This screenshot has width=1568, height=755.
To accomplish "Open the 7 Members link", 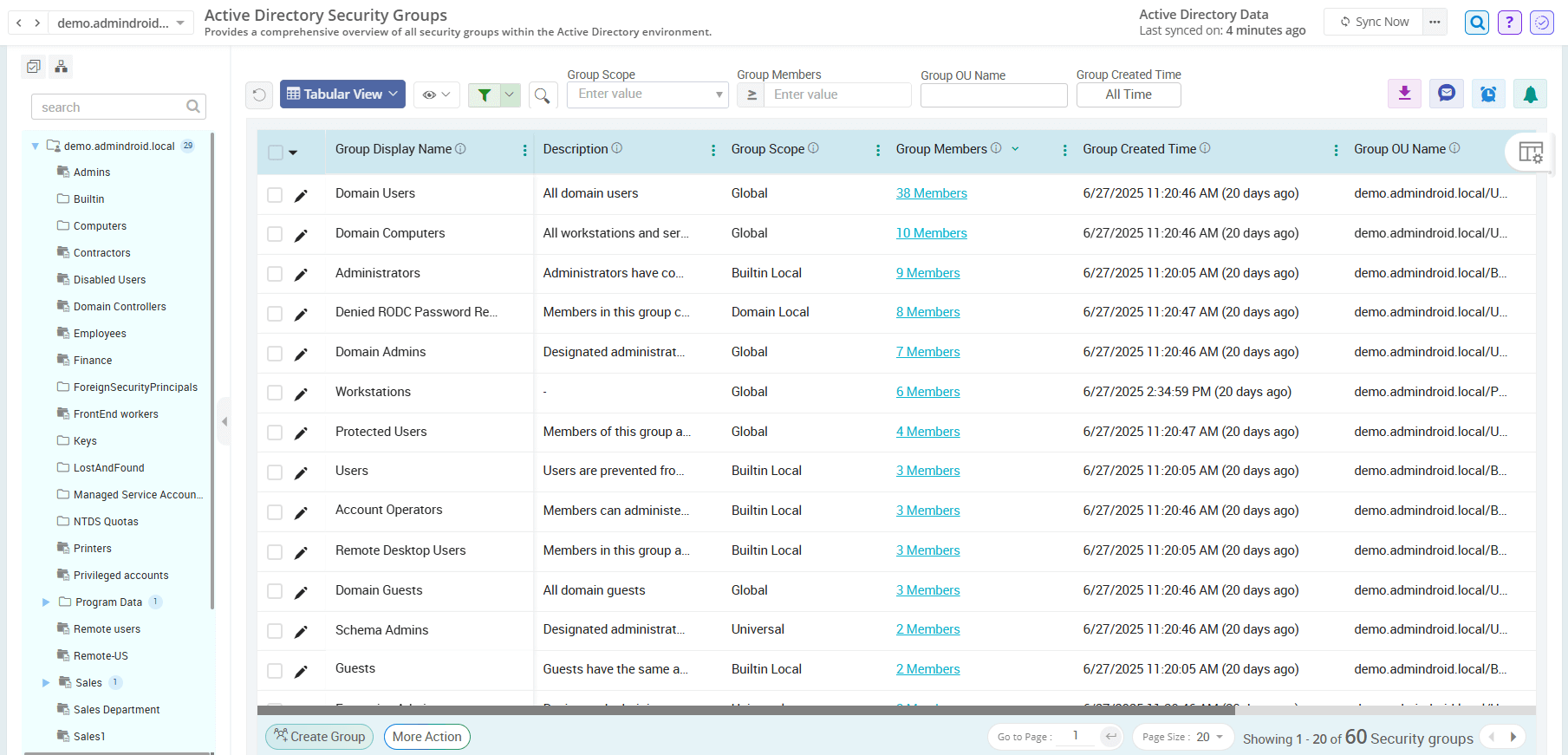I will coord(928,352).
